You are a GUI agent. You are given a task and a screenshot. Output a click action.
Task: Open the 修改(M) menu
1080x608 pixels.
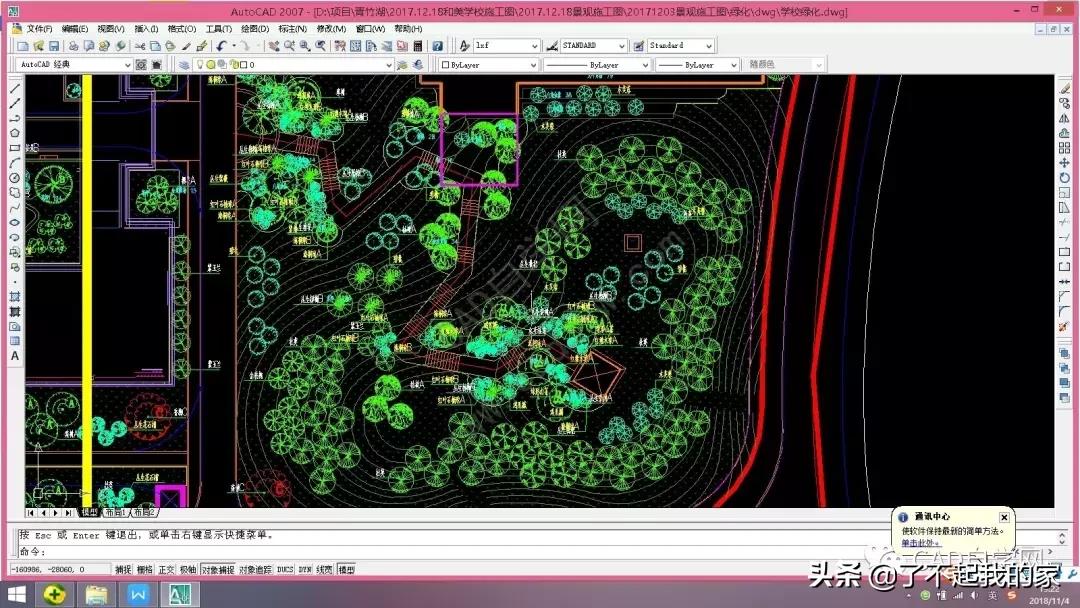click(x=331, y=29)
